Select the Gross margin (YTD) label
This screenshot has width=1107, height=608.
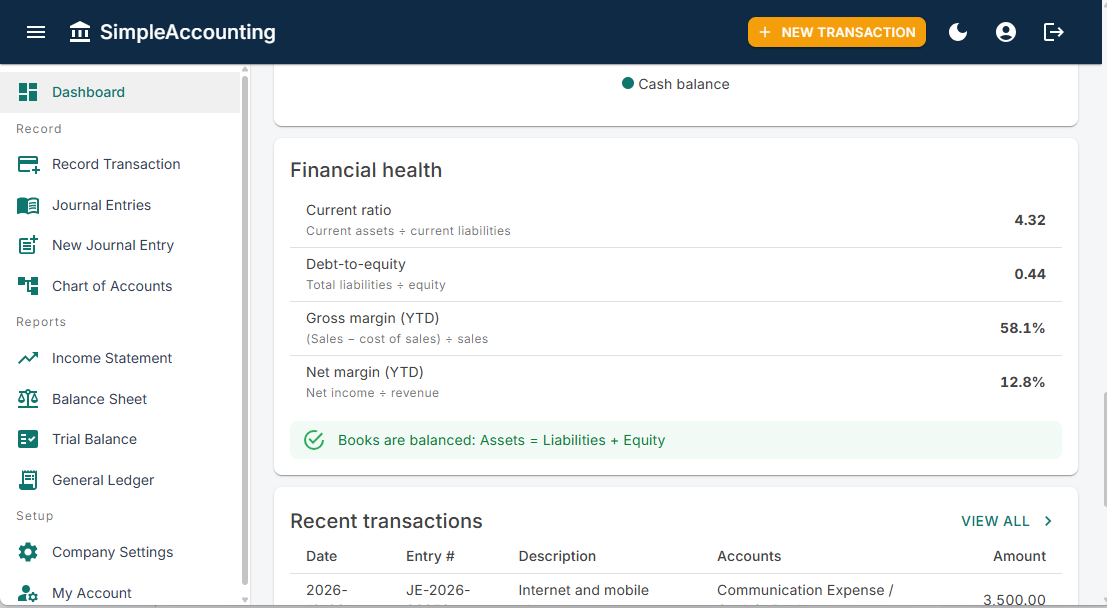point(372,318)
